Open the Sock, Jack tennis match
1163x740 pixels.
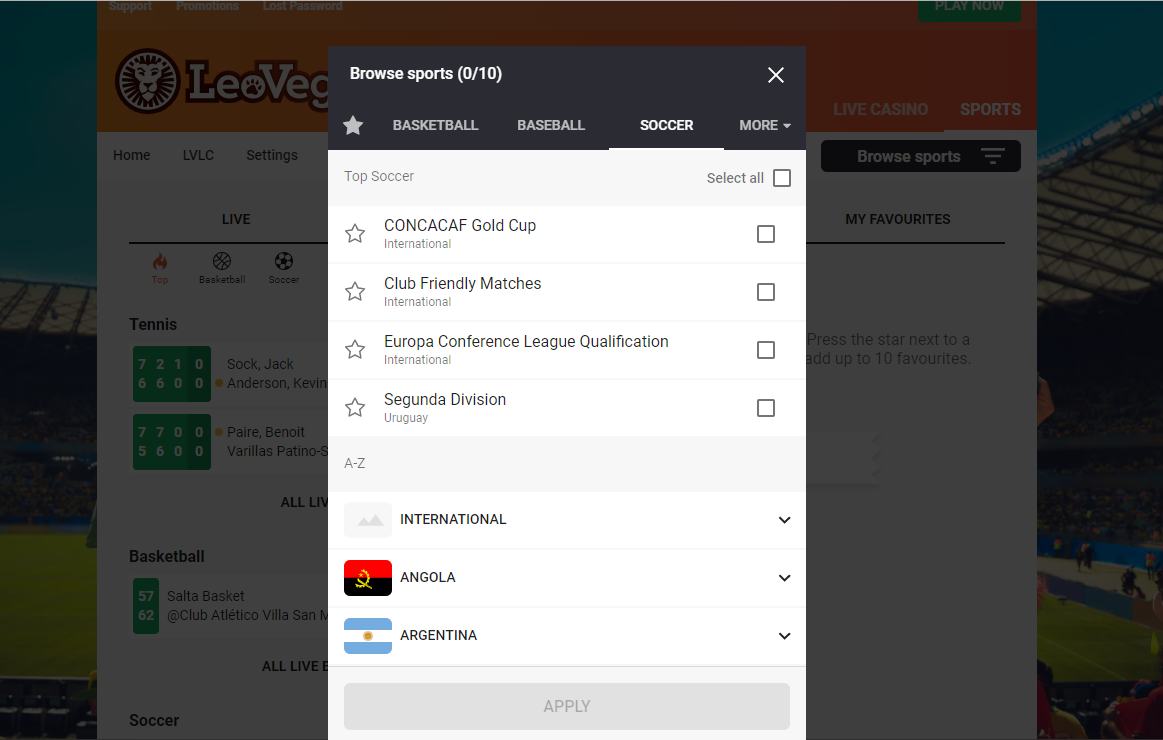[230, 374]
